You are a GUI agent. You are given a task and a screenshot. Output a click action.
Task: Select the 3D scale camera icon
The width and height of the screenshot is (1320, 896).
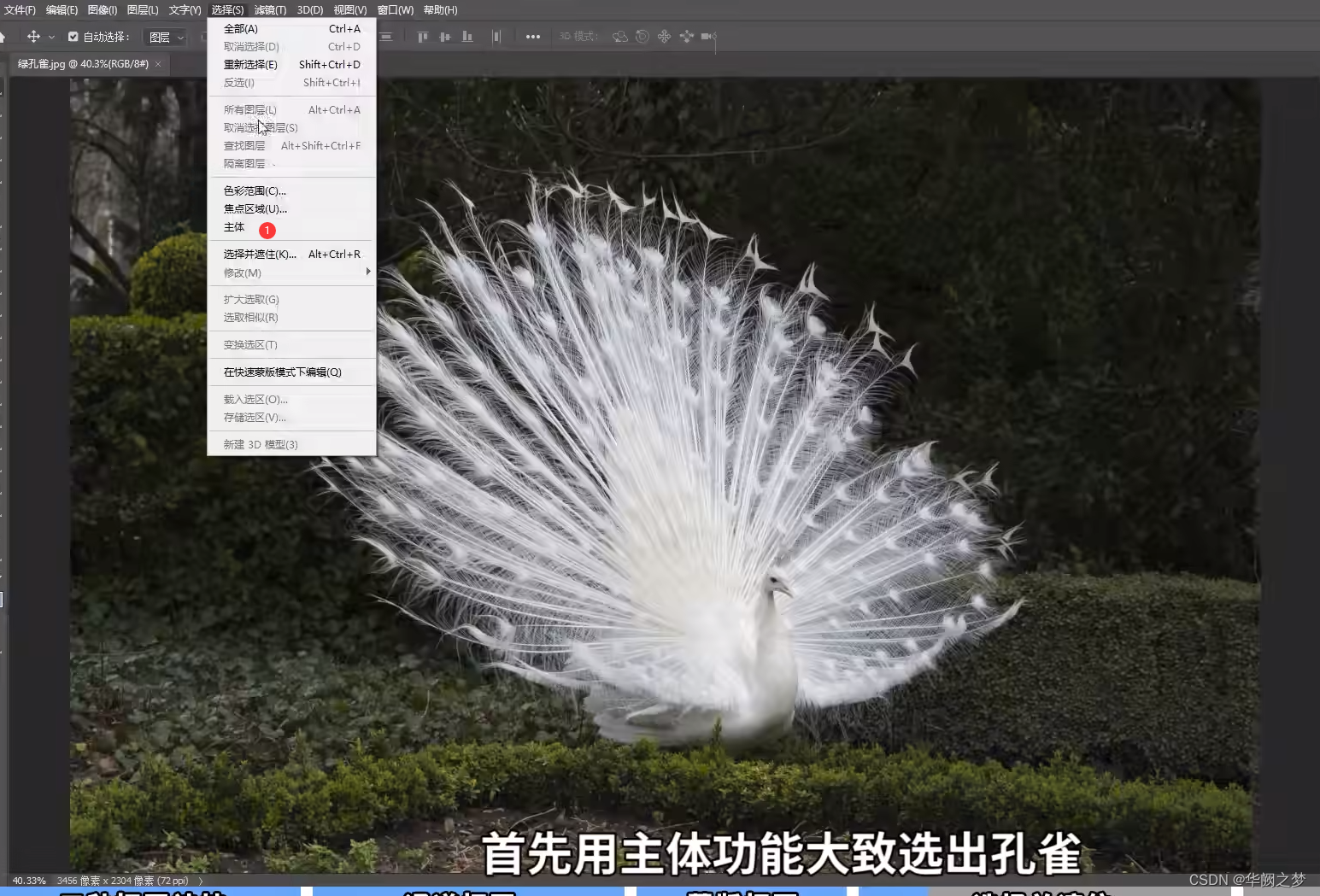coord(708,37)
